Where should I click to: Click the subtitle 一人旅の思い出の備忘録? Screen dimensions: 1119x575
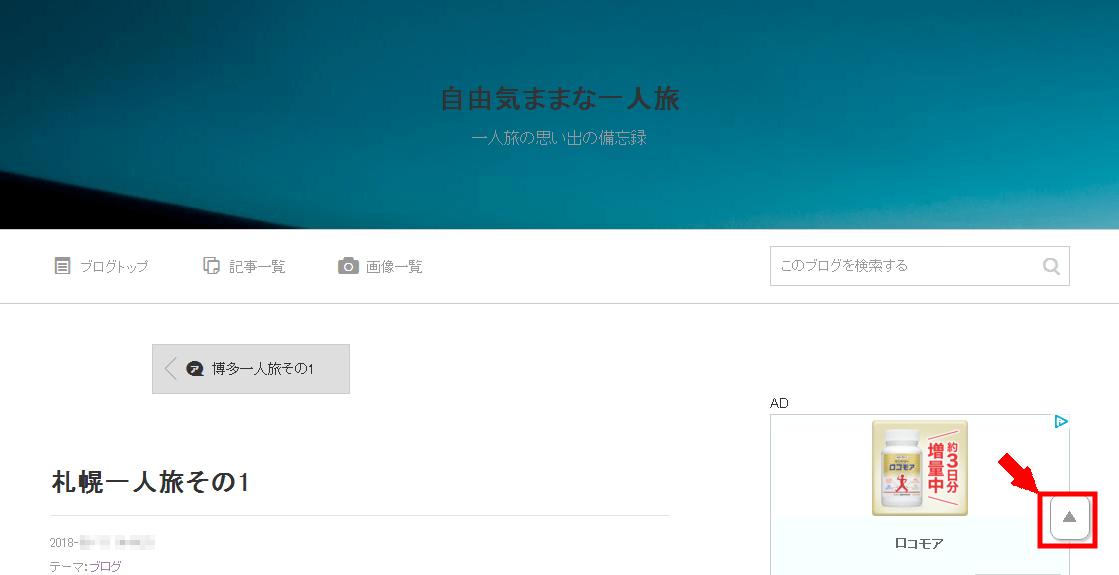tap(560, 138)
